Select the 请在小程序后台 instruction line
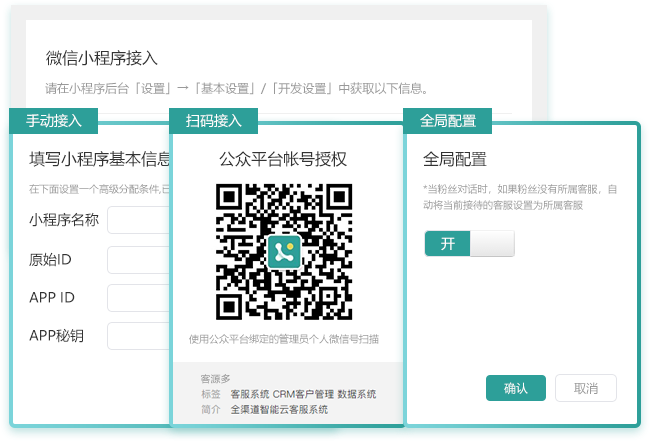 coord(236,88)
